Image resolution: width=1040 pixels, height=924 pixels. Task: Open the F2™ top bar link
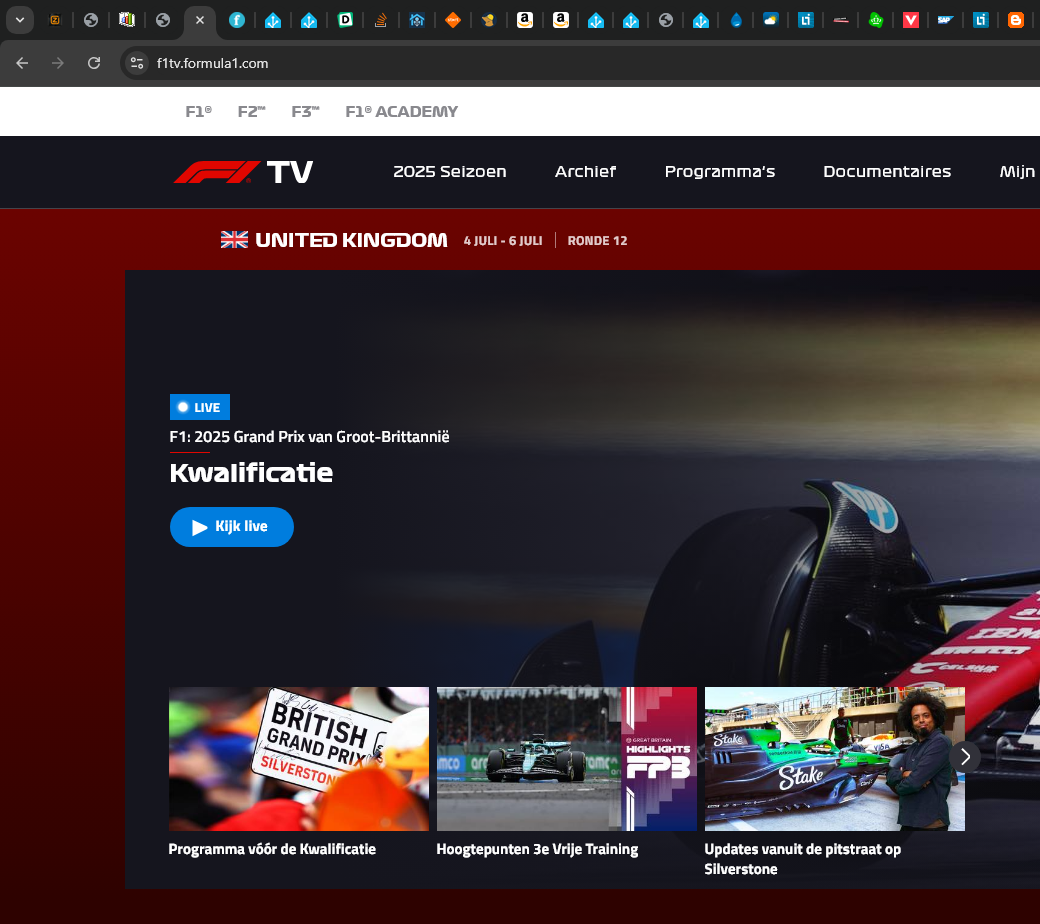[251, 111]
